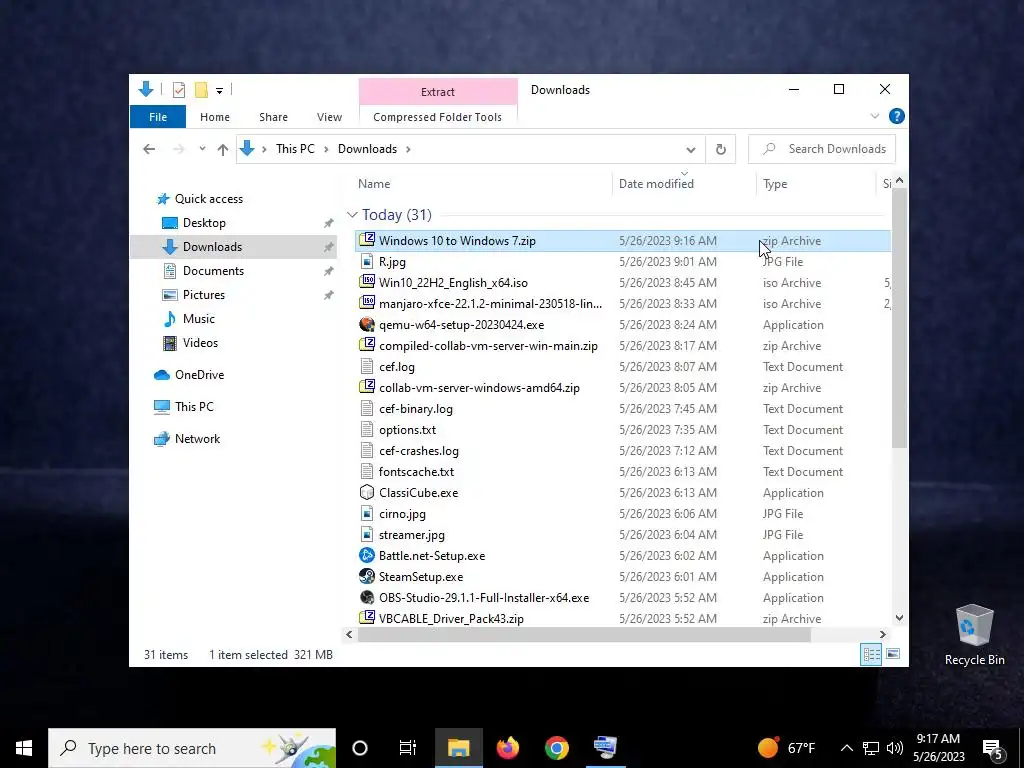
Task: Click the Extract contextual tab
Action: (x=438, y=92)
